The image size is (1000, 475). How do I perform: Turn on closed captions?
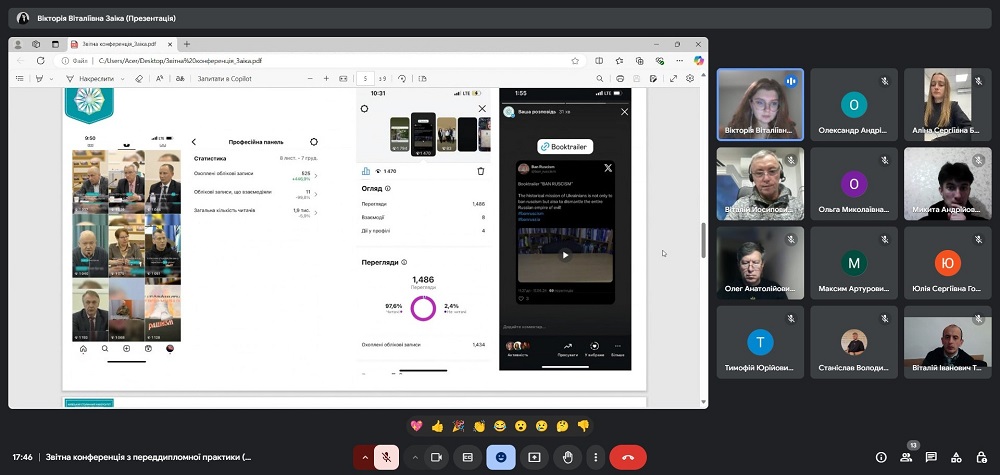click(x=467, y=457)
